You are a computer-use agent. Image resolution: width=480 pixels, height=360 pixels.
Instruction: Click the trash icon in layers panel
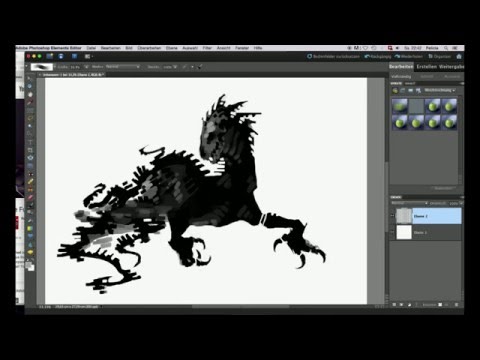tap(456, 305)
